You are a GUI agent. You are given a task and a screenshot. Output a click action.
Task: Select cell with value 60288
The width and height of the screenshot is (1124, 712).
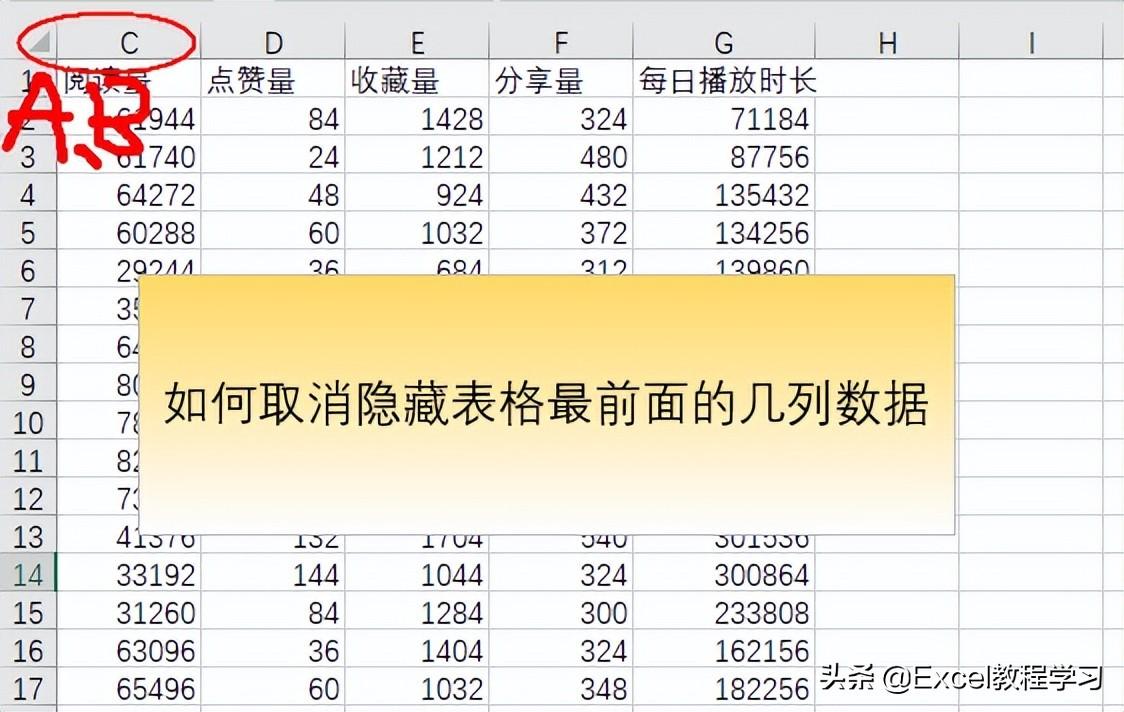[x=129, y=232]
